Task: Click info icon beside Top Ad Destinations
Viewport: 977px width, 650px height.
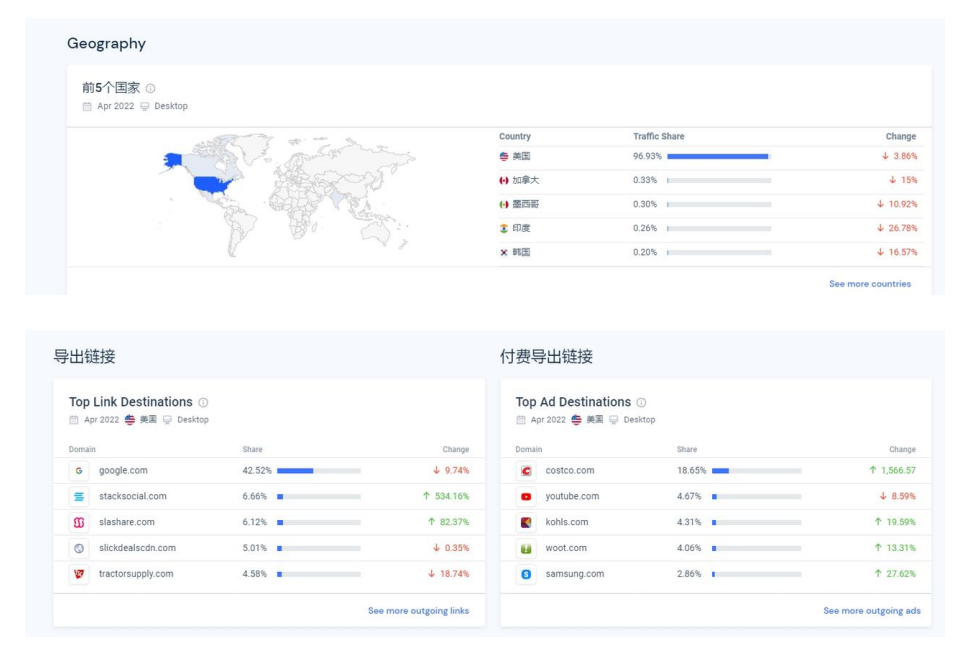Action: point(641,403)
